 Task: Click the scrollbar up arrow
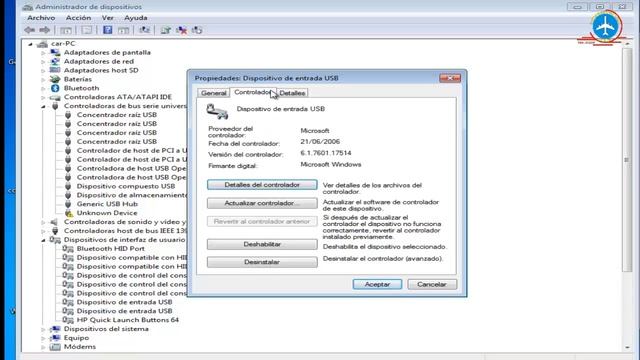point(627,43)
